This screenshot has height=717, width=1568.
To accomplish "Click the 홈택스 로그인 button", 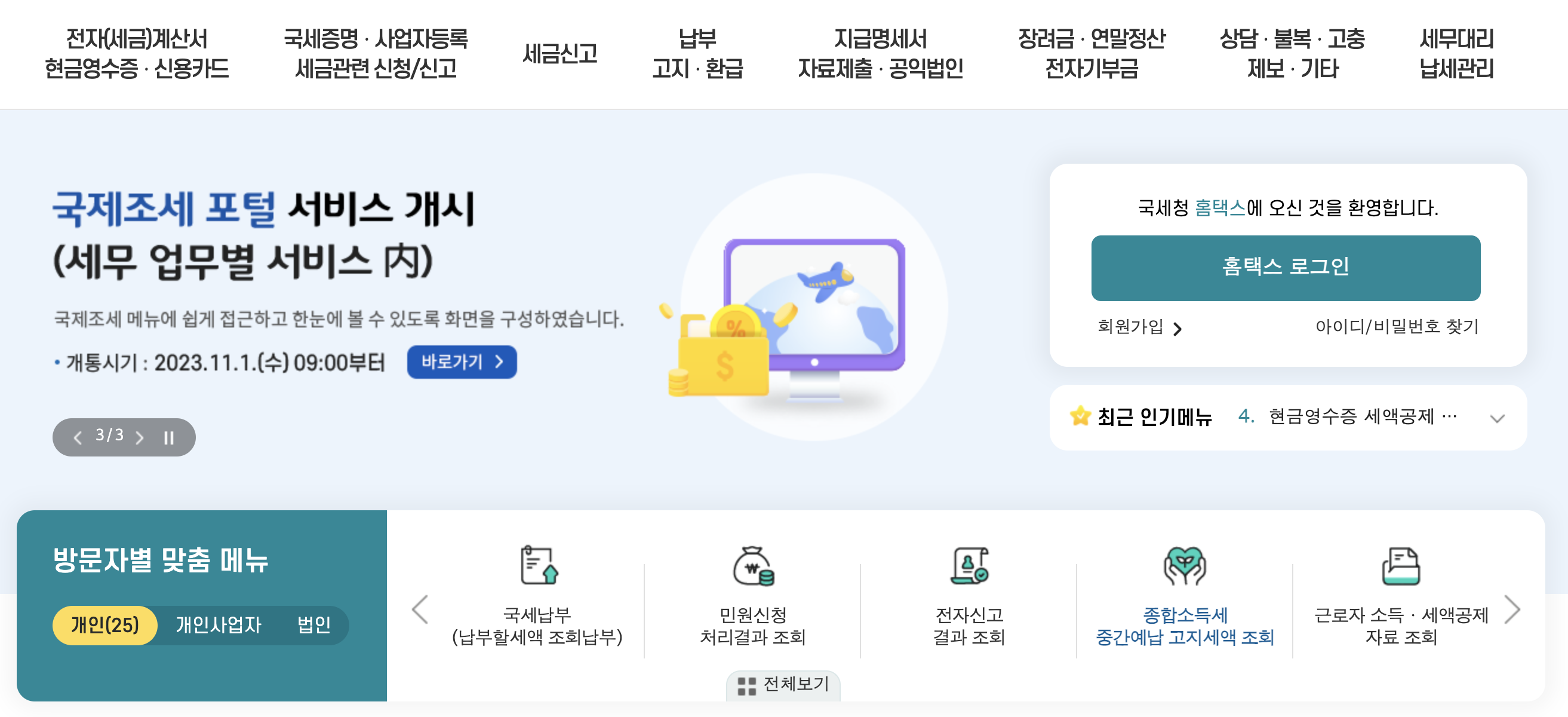I will tap(1285, 268).
